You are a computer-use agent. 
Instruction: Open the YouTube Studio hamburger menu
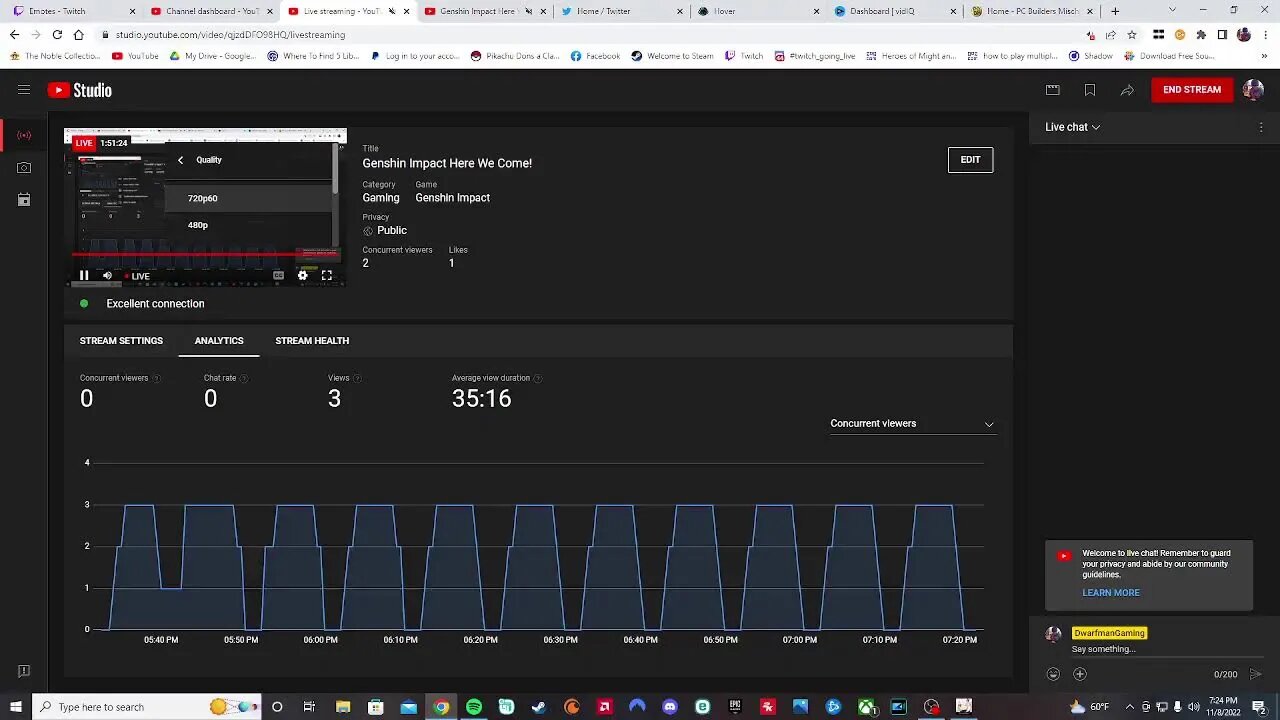(24, 90)
